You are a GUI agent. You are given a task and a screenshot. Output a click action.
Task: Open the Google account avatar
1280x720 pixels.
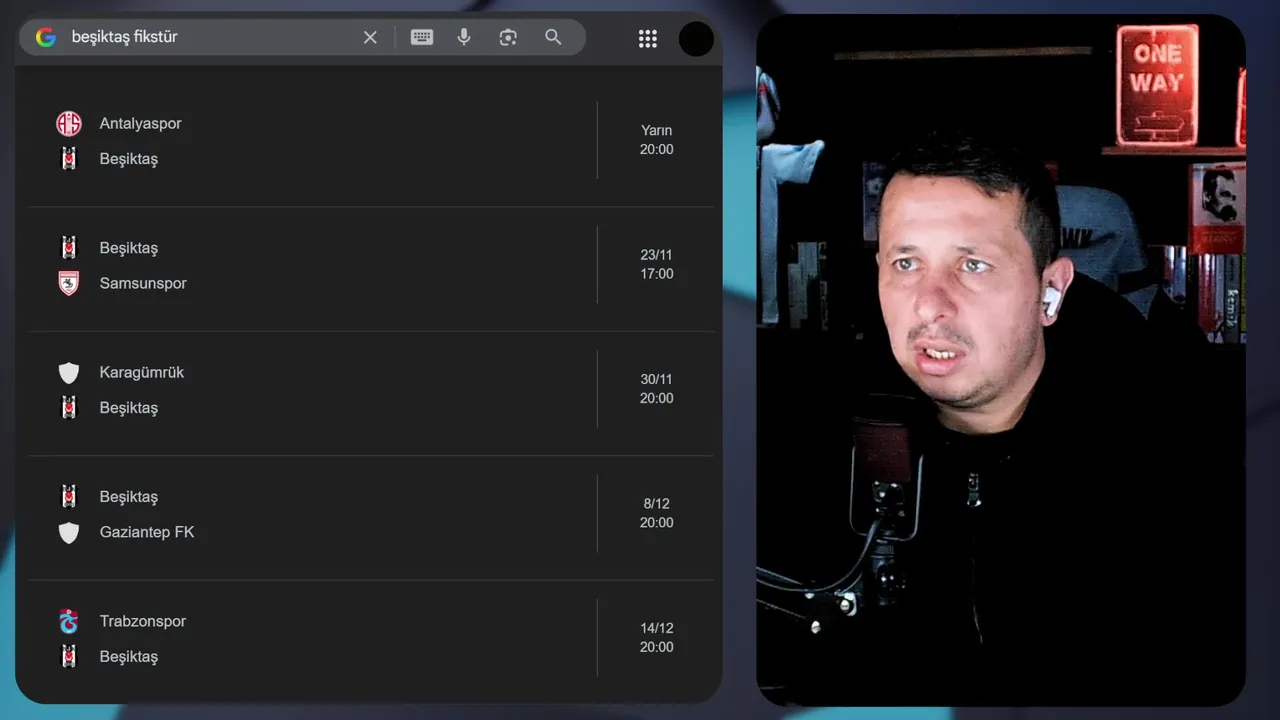pyautogui.click(x=696, y=38)
